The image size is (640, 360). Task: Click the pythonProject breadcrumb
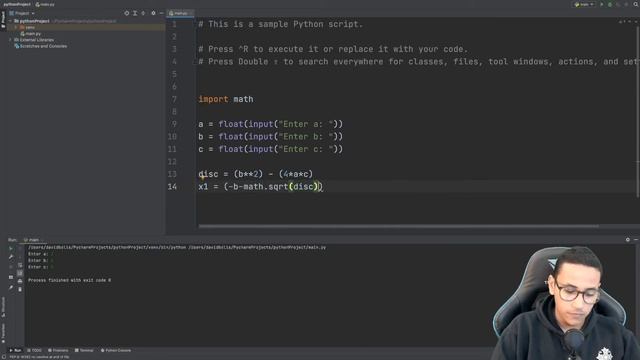point(17,4)
